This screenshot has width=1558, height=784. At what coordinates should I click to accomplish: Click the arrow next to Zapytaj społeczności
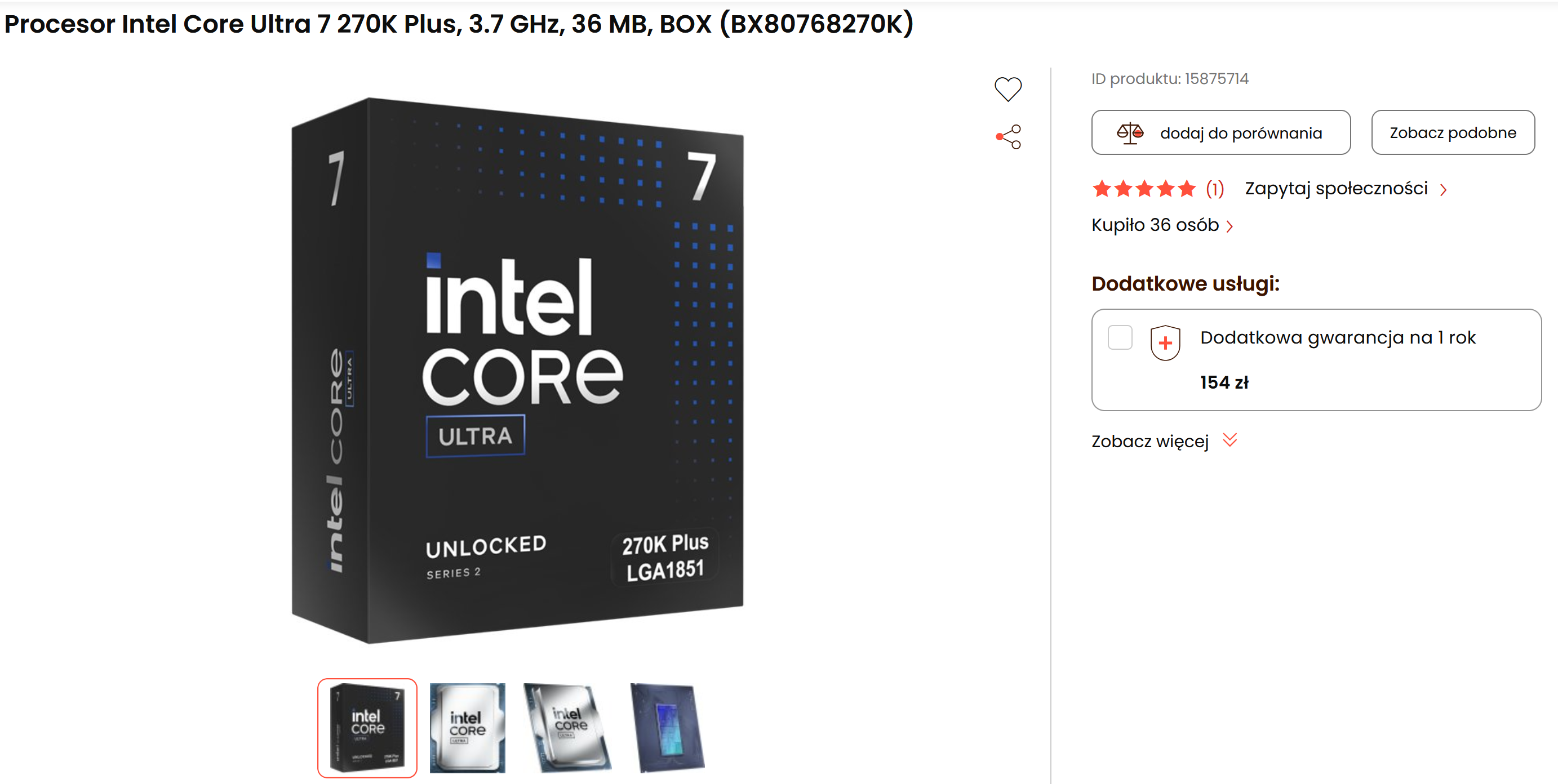[1444, 190]
